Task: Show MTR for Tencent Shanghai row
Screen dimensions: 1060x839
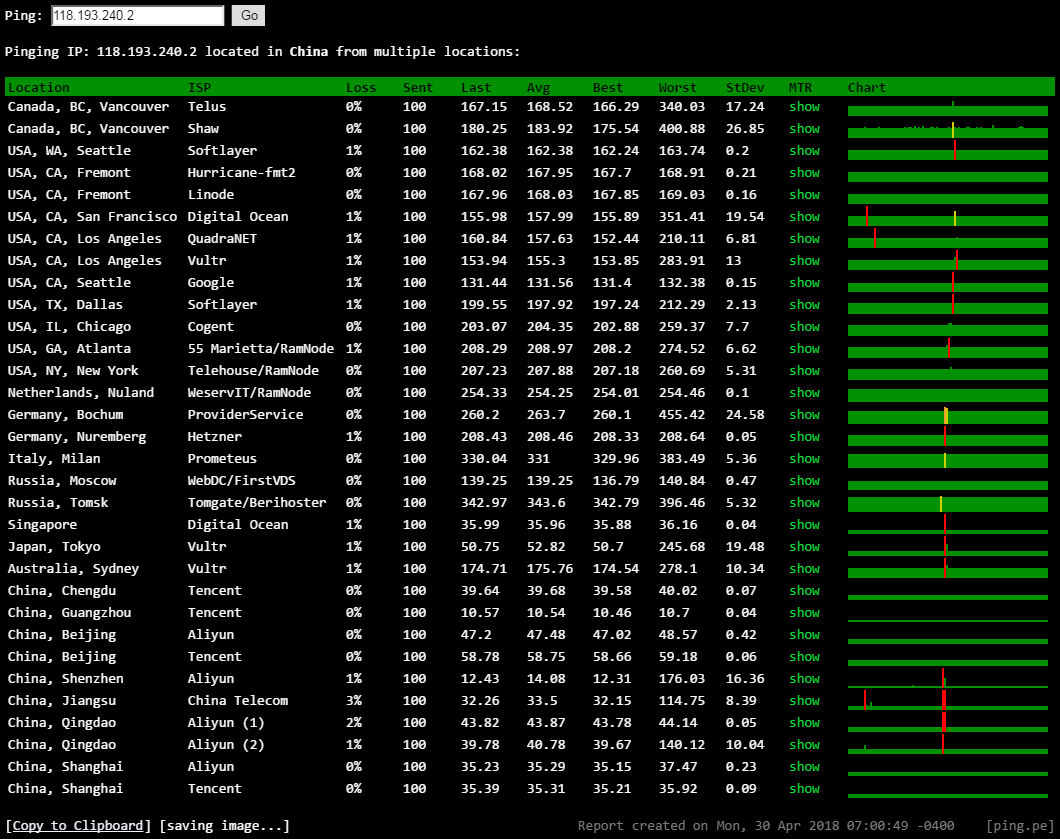Action: [x=804, y=789]
